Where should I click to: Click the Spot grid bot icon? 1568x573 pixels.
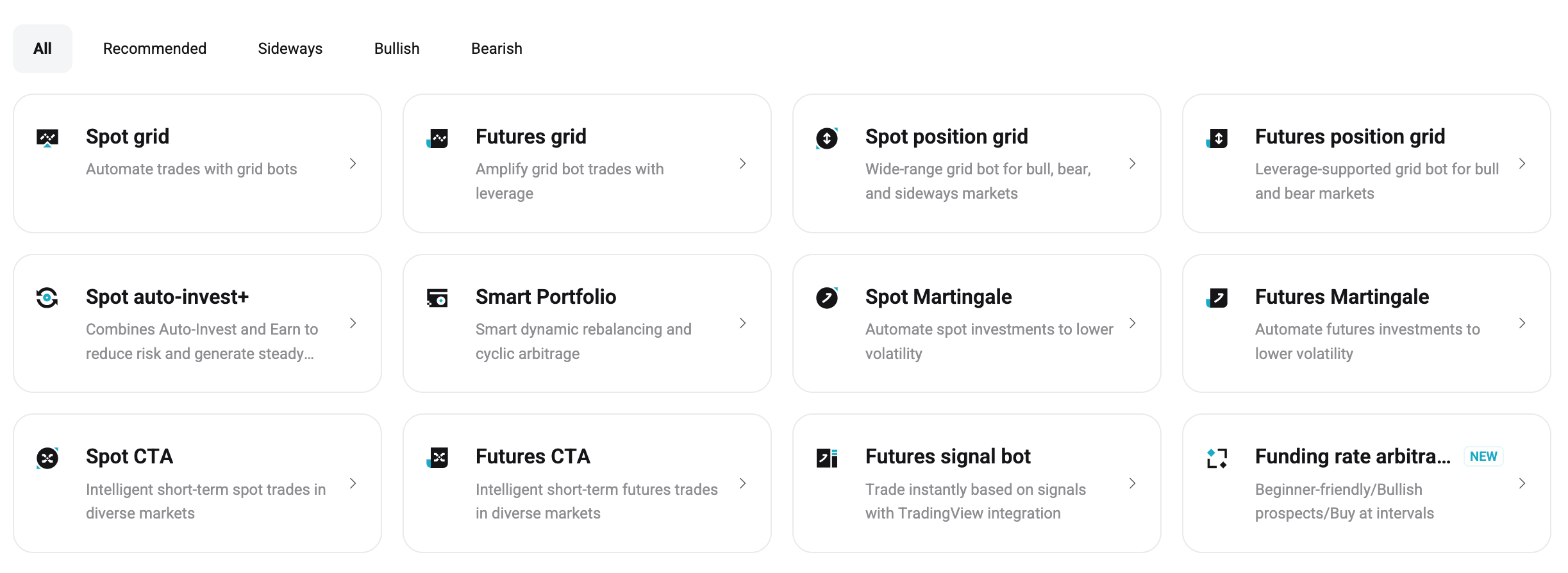pos(47,138)
